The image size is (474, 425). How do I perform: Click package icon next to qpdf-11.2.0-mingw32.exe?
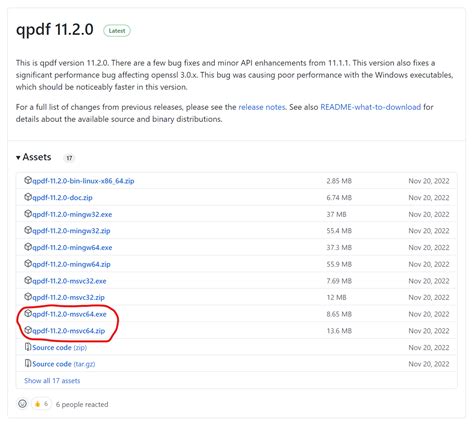tap(28, 214)
